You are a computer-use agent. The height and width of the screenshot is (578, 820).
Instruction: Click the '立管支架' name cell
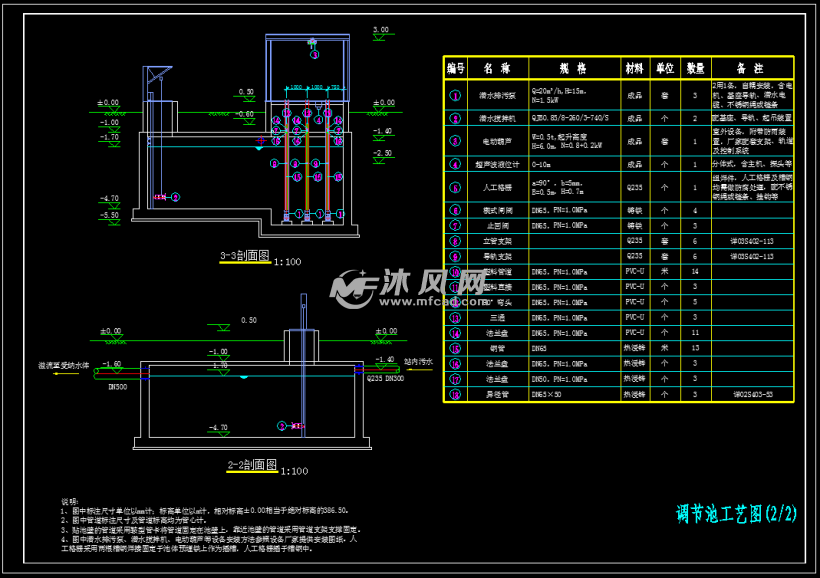click(497, 241)
